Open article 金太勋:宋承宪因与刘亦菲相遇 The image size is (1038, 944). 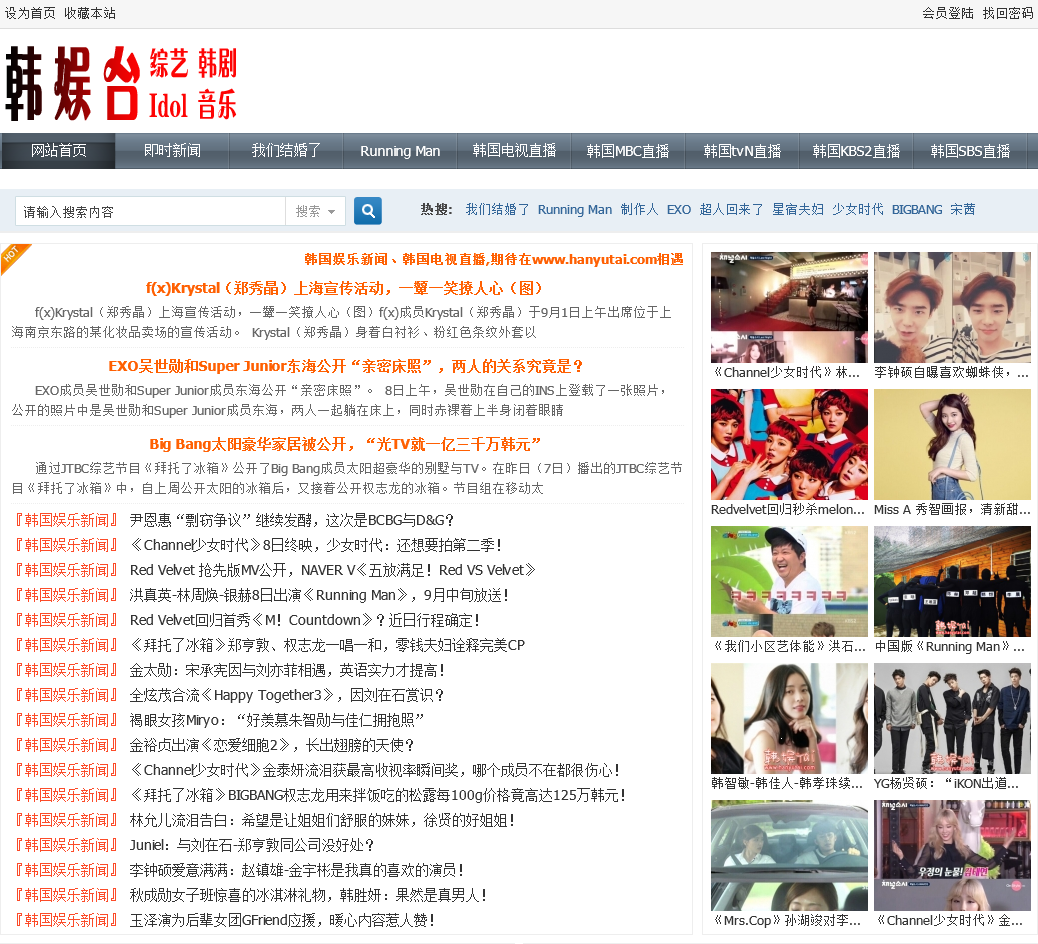click(x=287, y=671)
